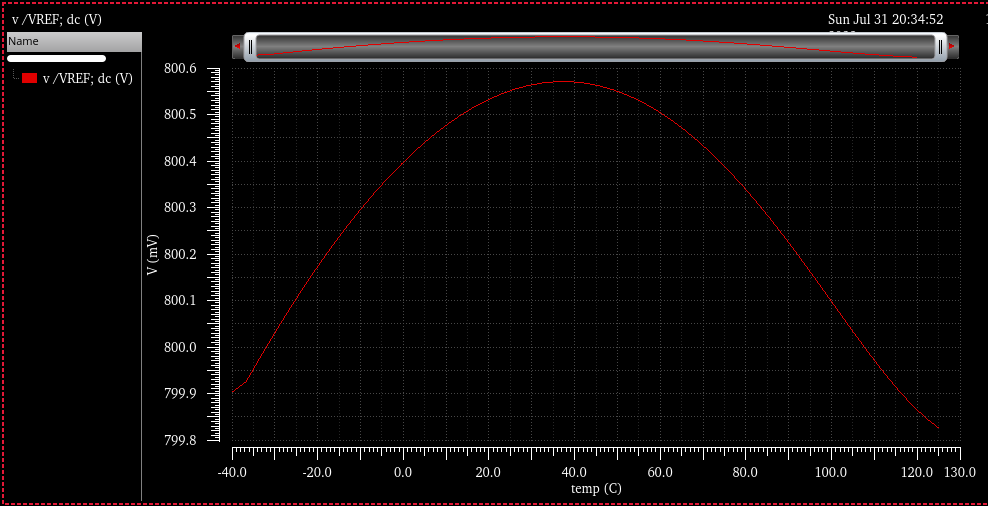This screenshot has height=506, width=988.
Task: Click the temp (C) x-axis label
Action: pyautogui.click(x=596, y=488)
